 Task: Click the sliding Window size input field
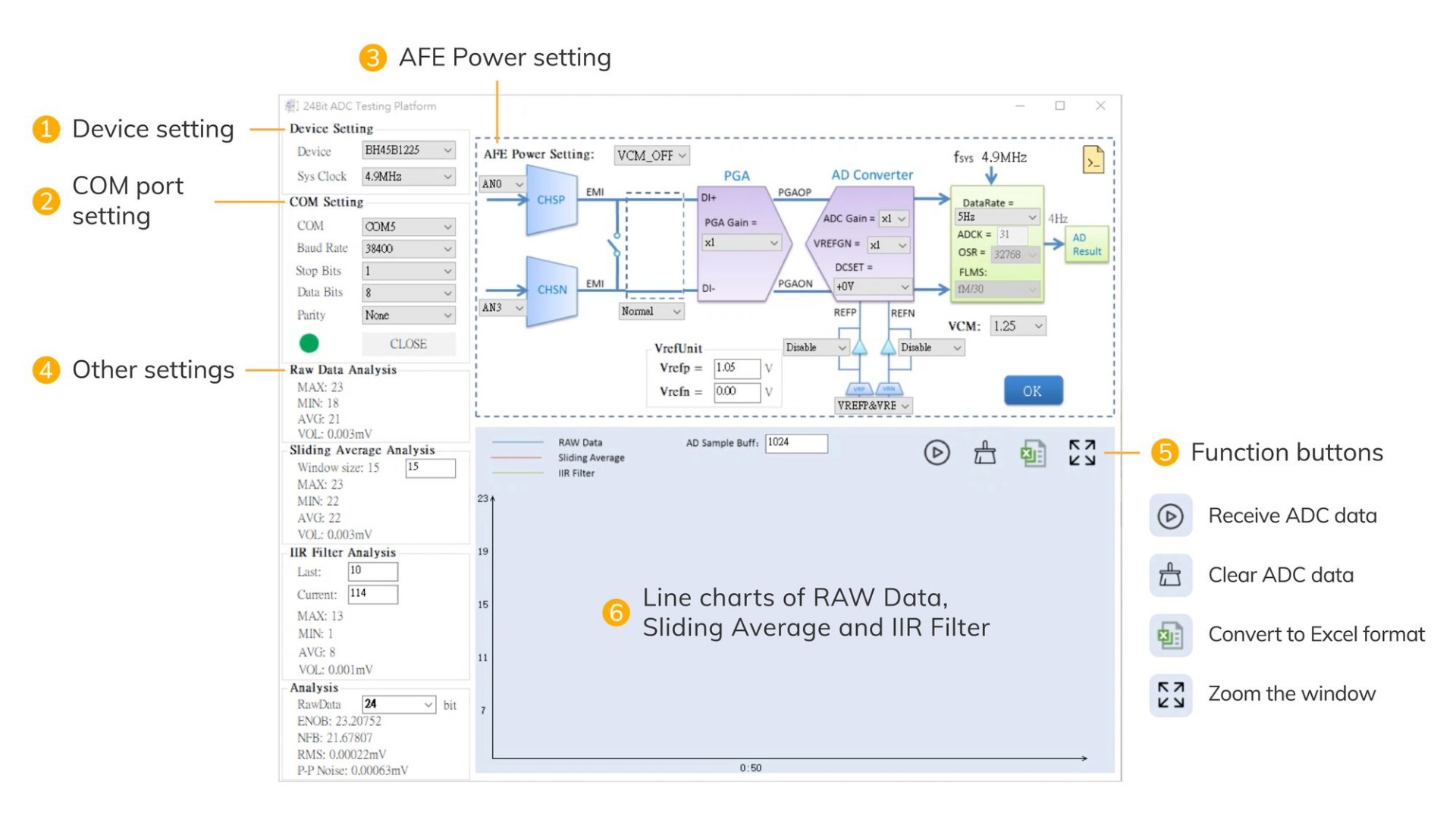pyautogui.click(x=430, y=468)
